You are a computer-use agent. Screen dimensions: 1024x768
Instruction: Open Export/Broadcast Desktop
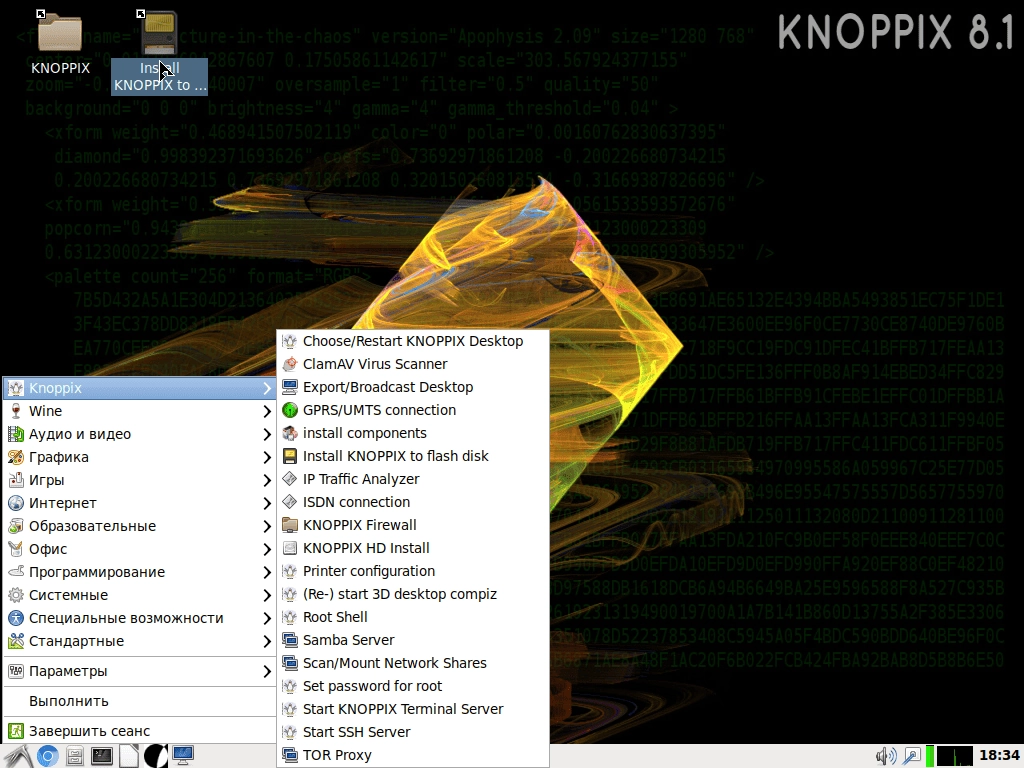pyautogui.click(x=413, y=387)
